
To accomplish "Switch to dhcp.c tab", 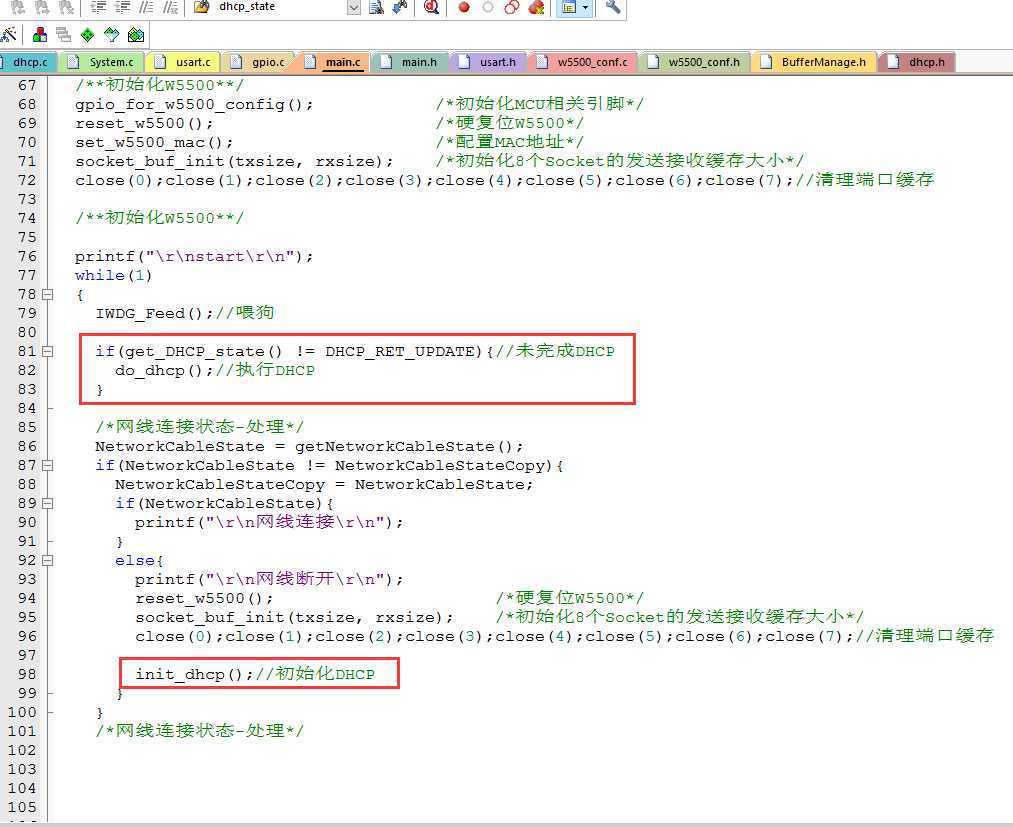I will [28, 62].
